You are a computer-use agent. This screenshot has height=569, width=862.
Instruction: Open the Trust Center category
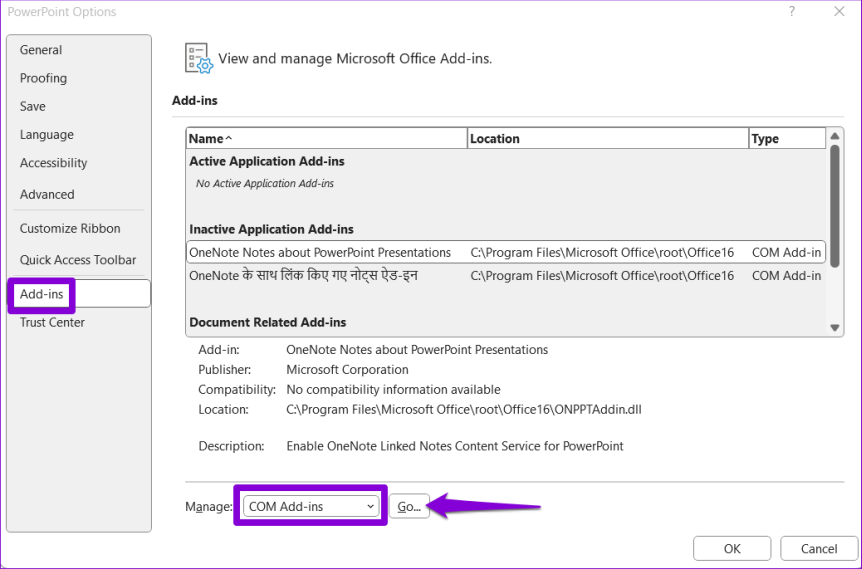52,322
